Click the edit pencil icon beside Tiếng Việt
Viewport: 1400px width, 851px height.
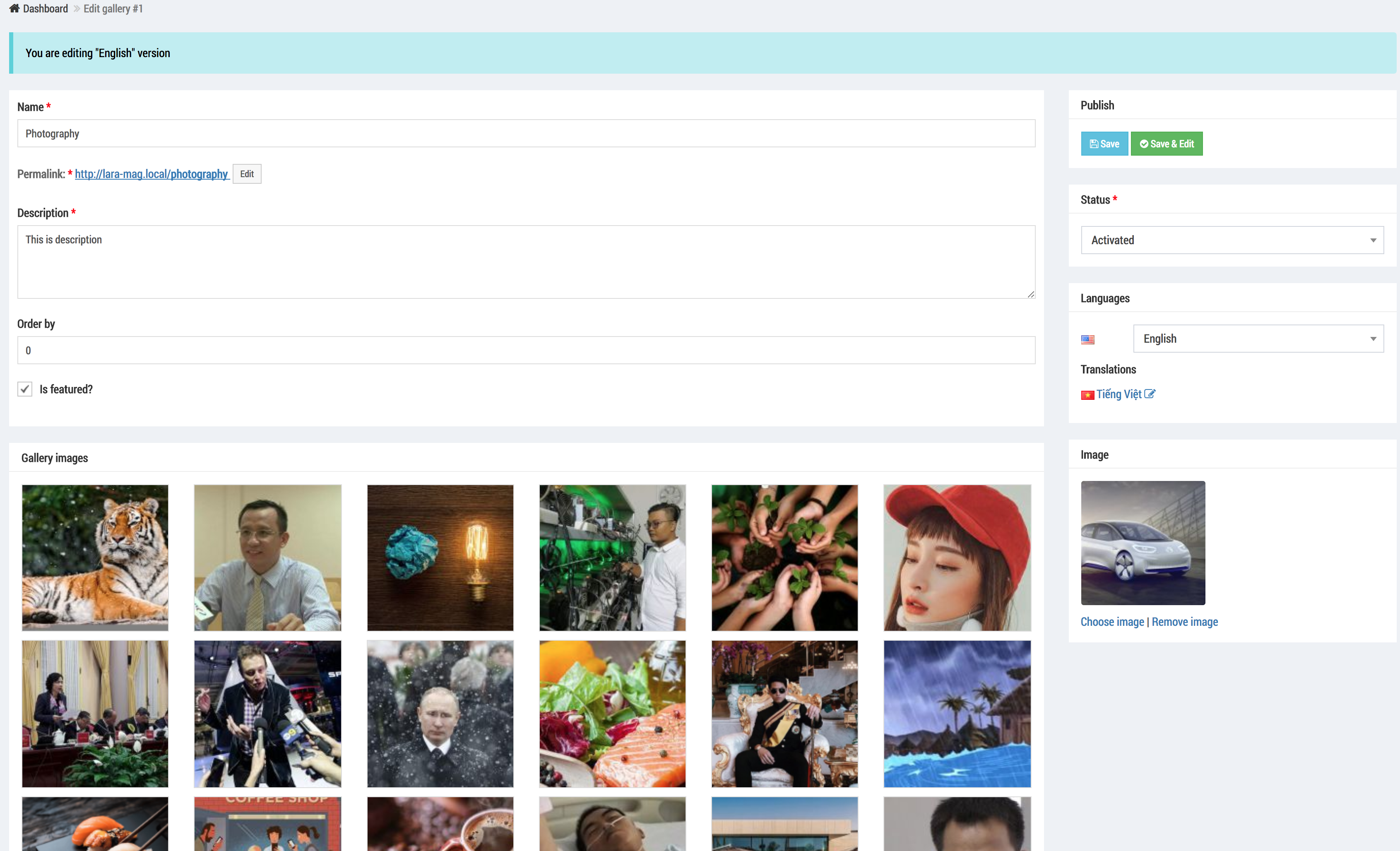pos(1150,394)
